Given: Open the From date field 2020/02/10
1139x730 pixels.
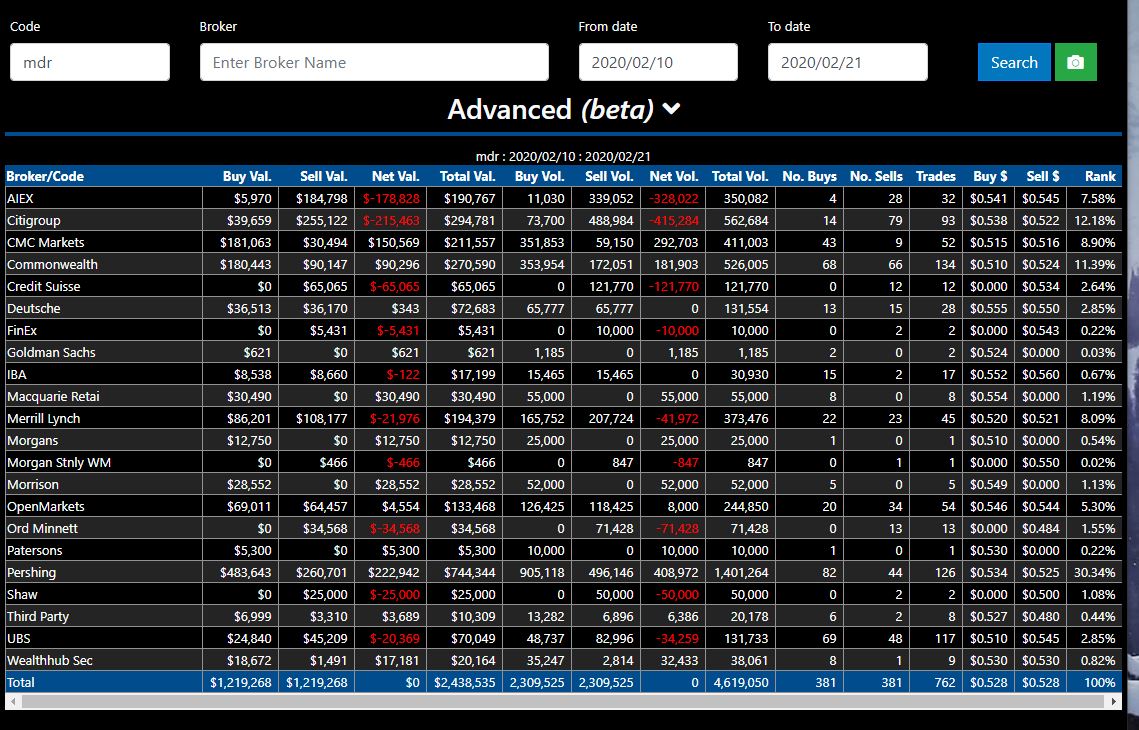Looking at the screenshot, I should click(658, 62).
